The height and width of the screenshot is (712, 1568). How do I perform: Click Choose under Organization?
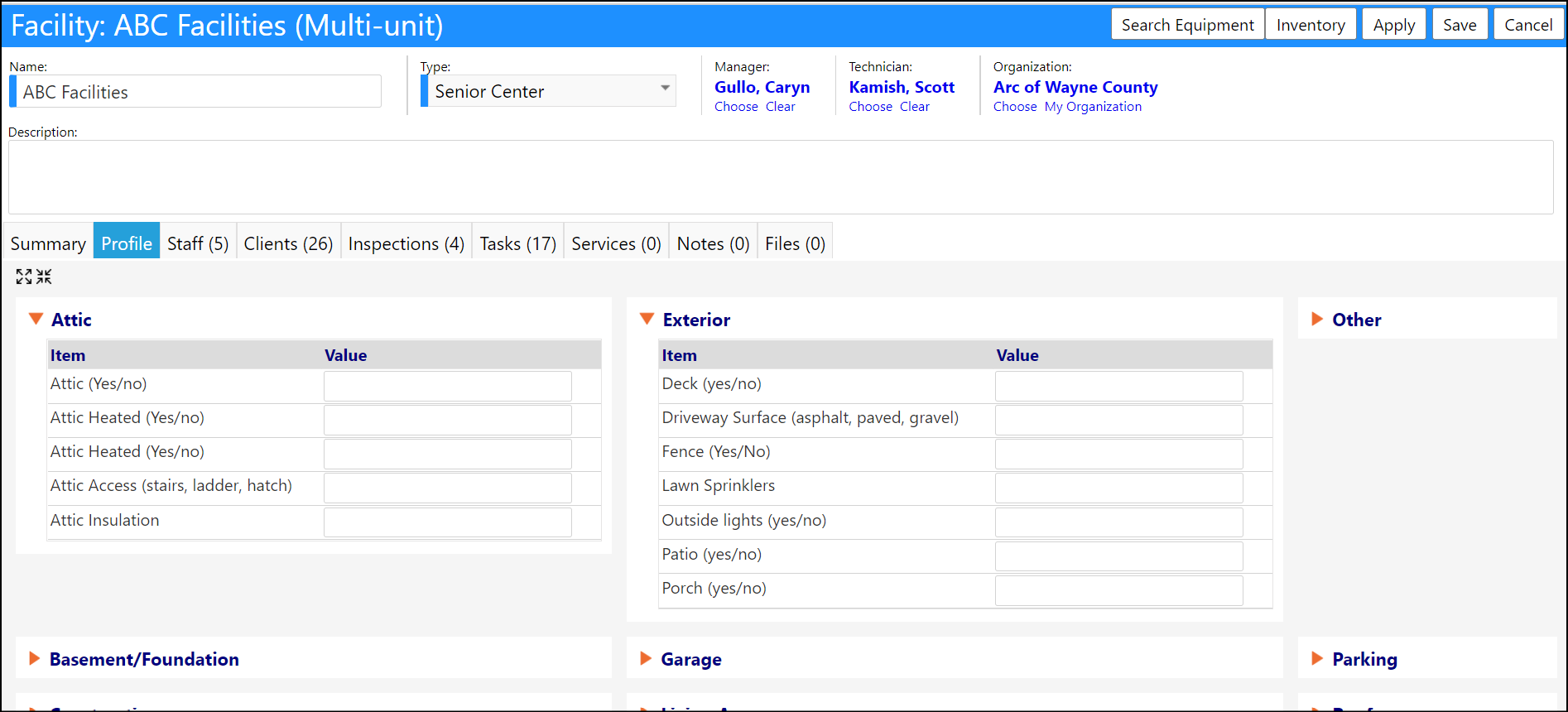(x=1015, y=107)
